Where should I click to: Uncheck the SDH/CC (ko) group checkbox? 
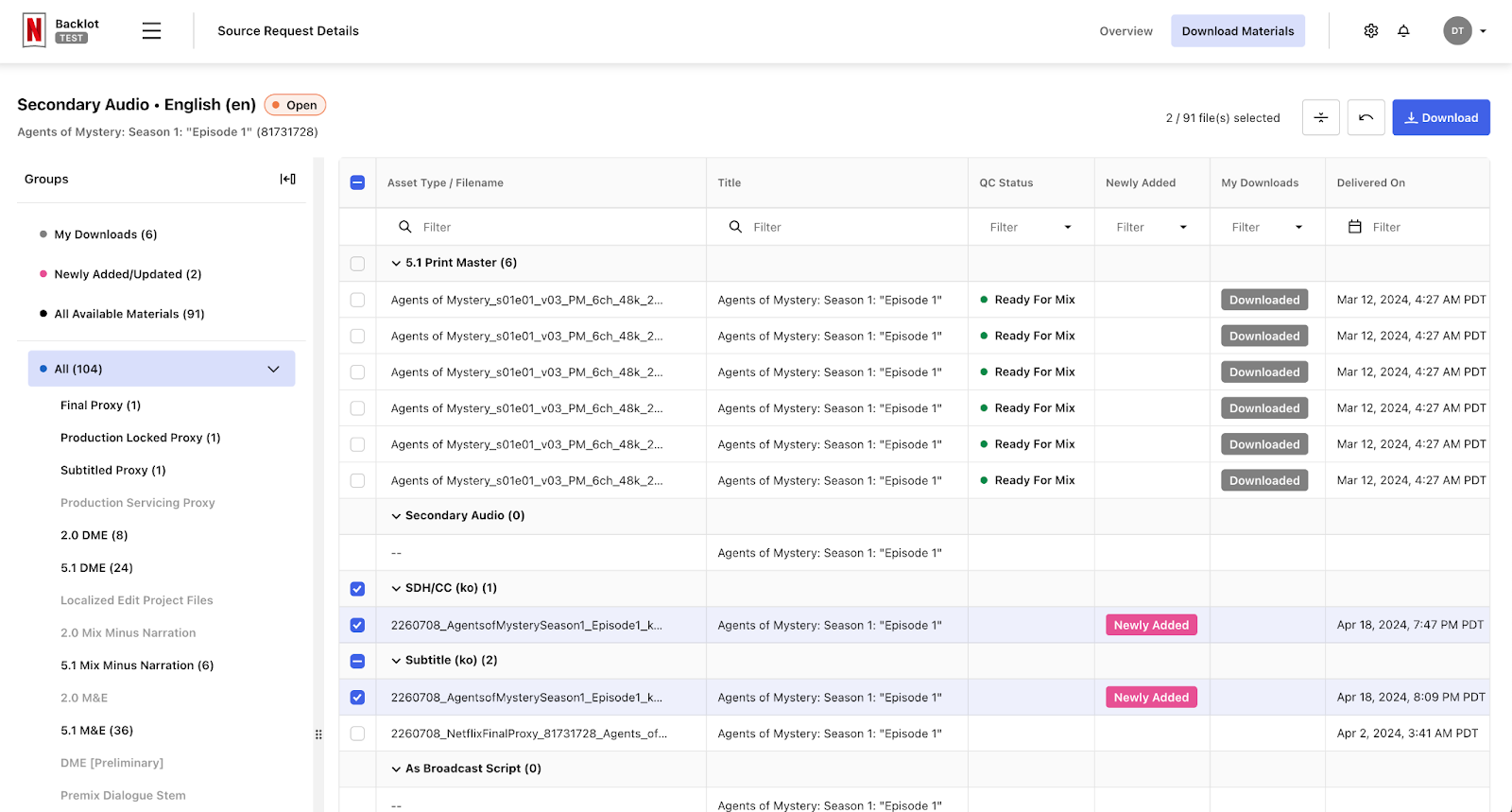(x=357, y=589)
